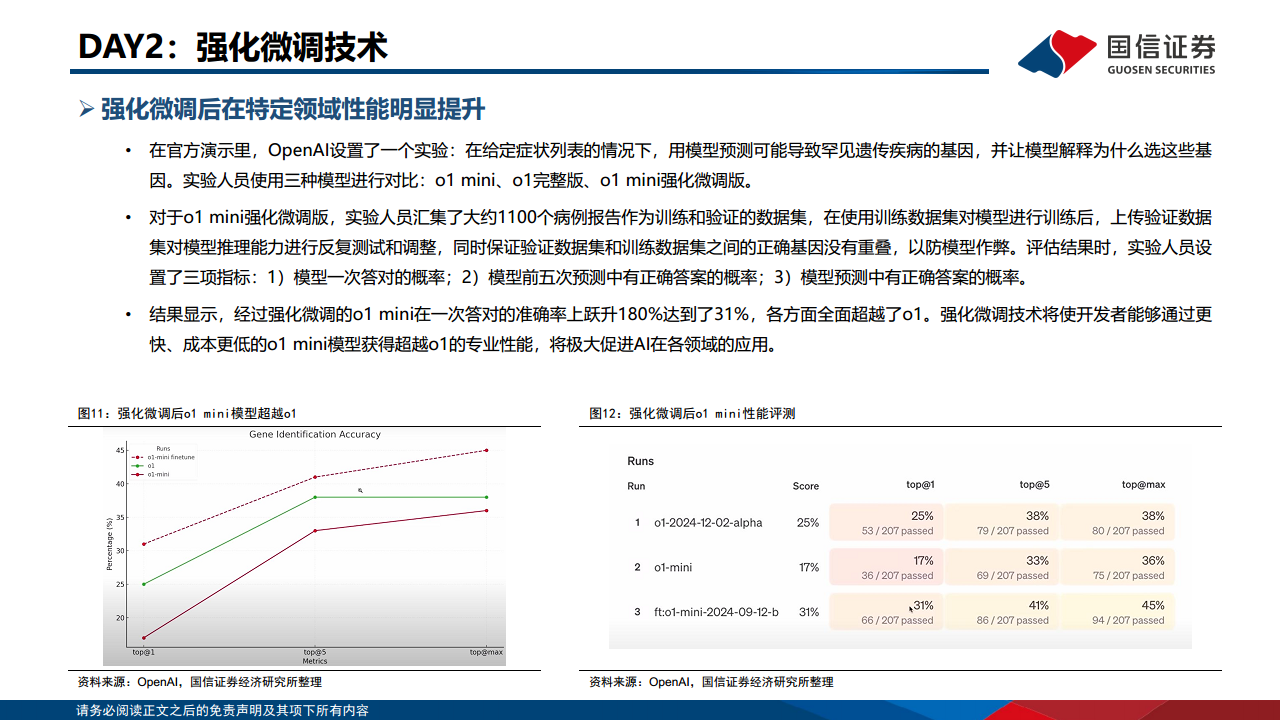This screenshot has width=1280, height=720.
Task: Click the Gene Identification Accuracy chart title
Action: coord(314,434)
